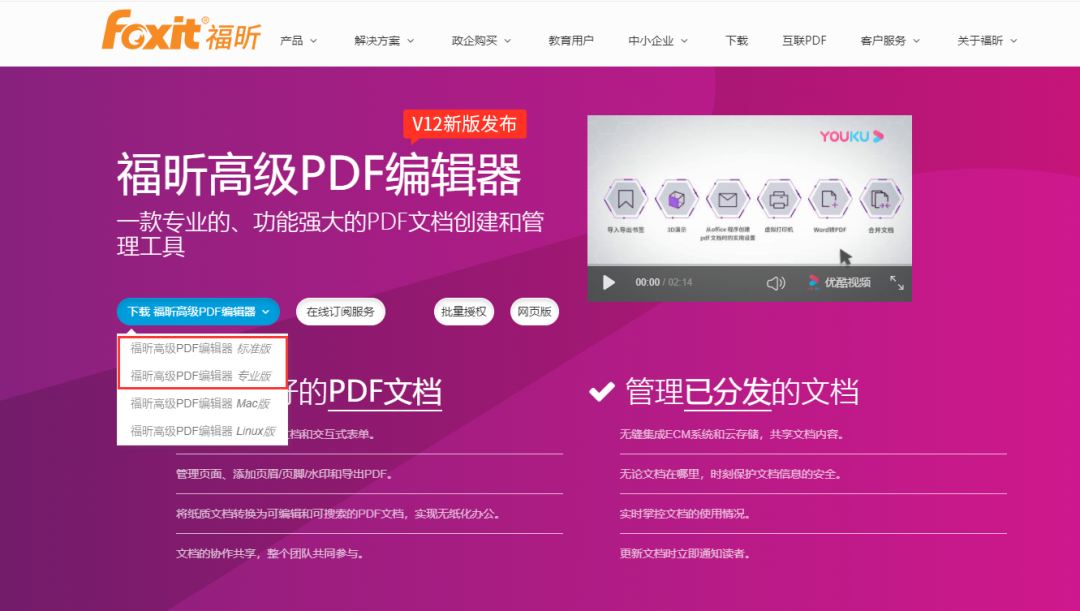Click the text 更新文档时立即通知读者。
Screen dimensions: 1080x611
685,553
